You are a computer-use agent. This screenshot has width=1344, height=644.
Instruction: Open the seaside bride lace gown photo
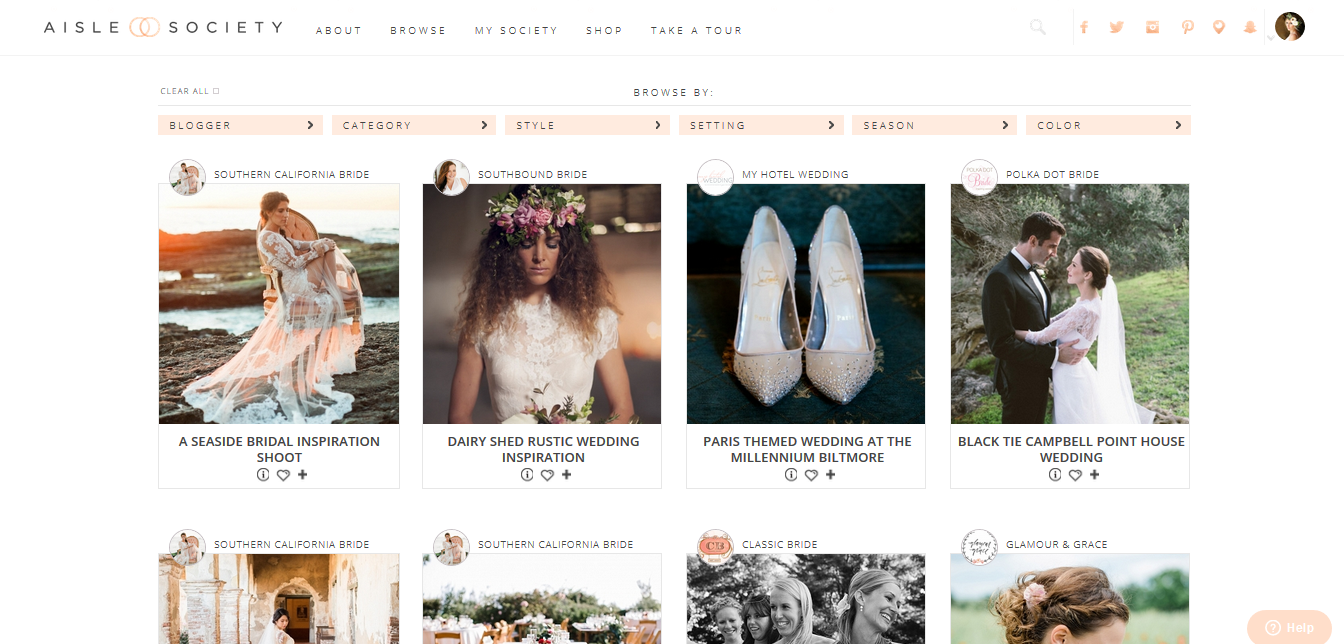(279, 304)
